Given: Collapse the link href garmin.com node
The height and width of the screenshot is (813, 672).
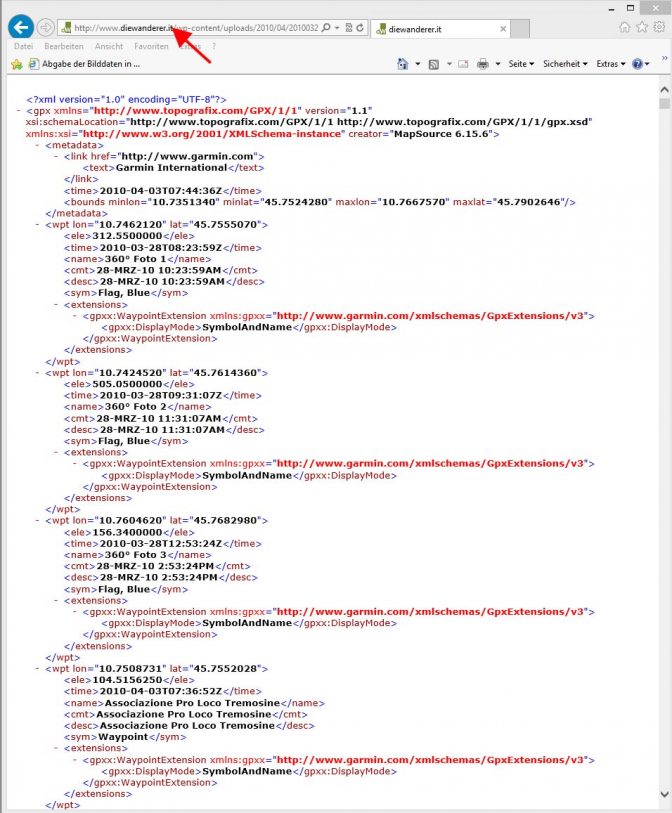Looking at the screenshot, I should pos(56,156).
